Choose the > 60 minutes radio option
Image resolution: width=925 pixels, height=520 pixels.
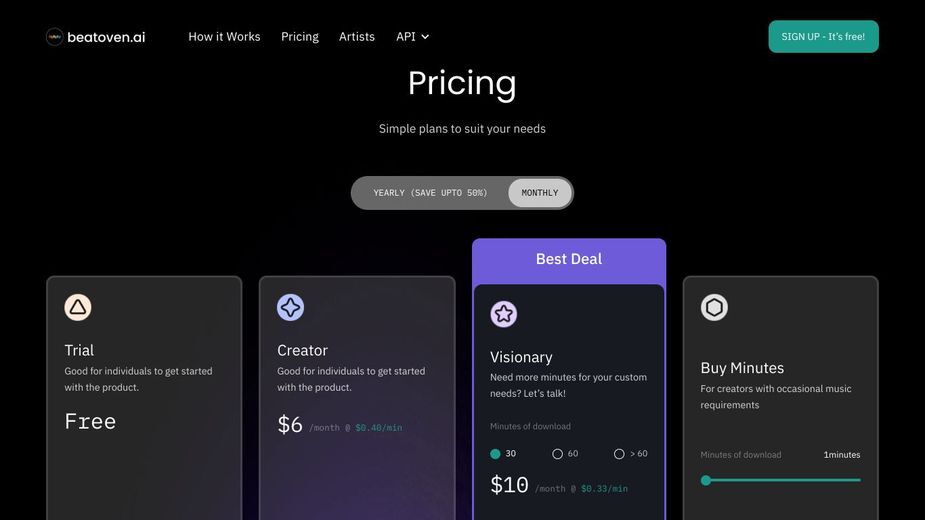click(x=619, y=454)
